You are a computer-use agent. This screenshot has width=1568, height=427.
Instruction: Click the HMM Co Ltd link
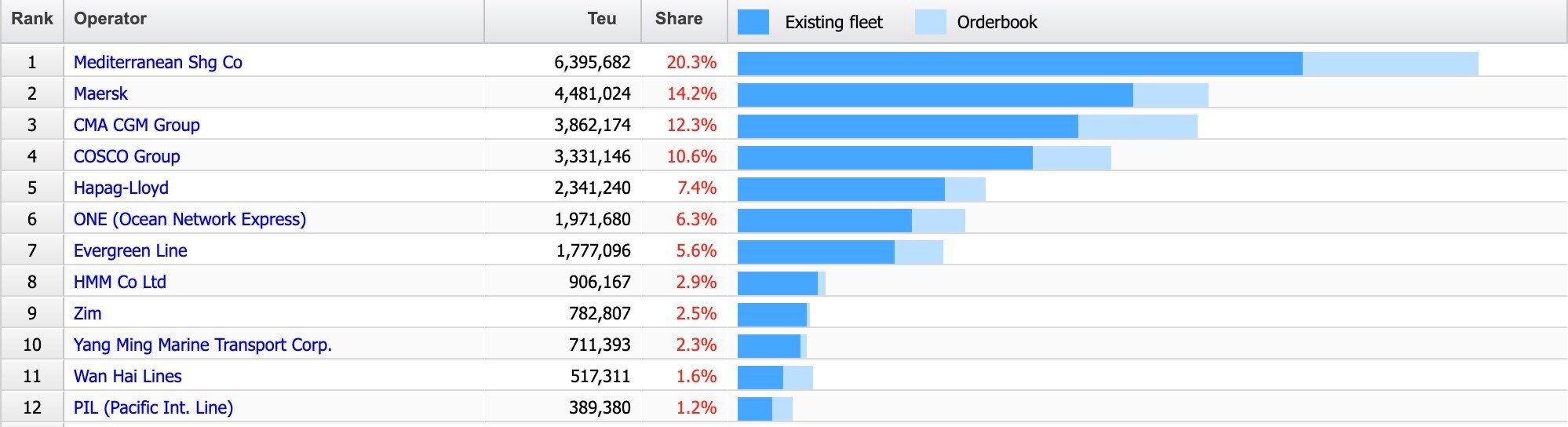point(119,283)
